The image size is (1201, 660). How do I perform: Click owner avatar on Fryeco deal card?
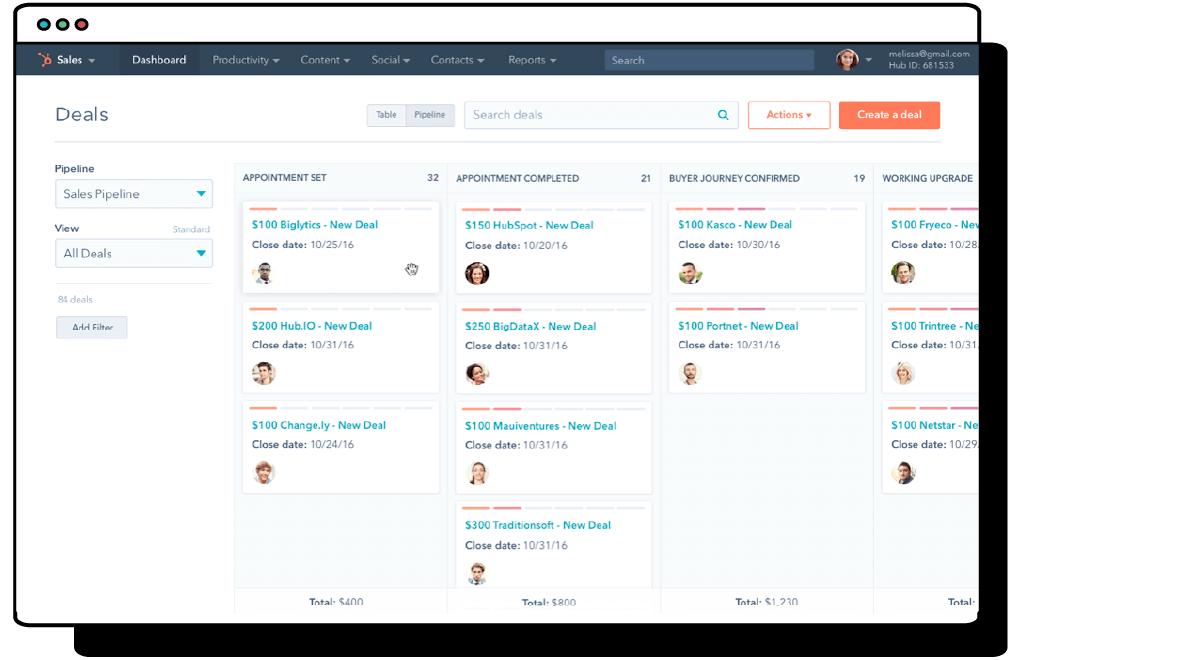pyautogui.click(x=903, y=273)
